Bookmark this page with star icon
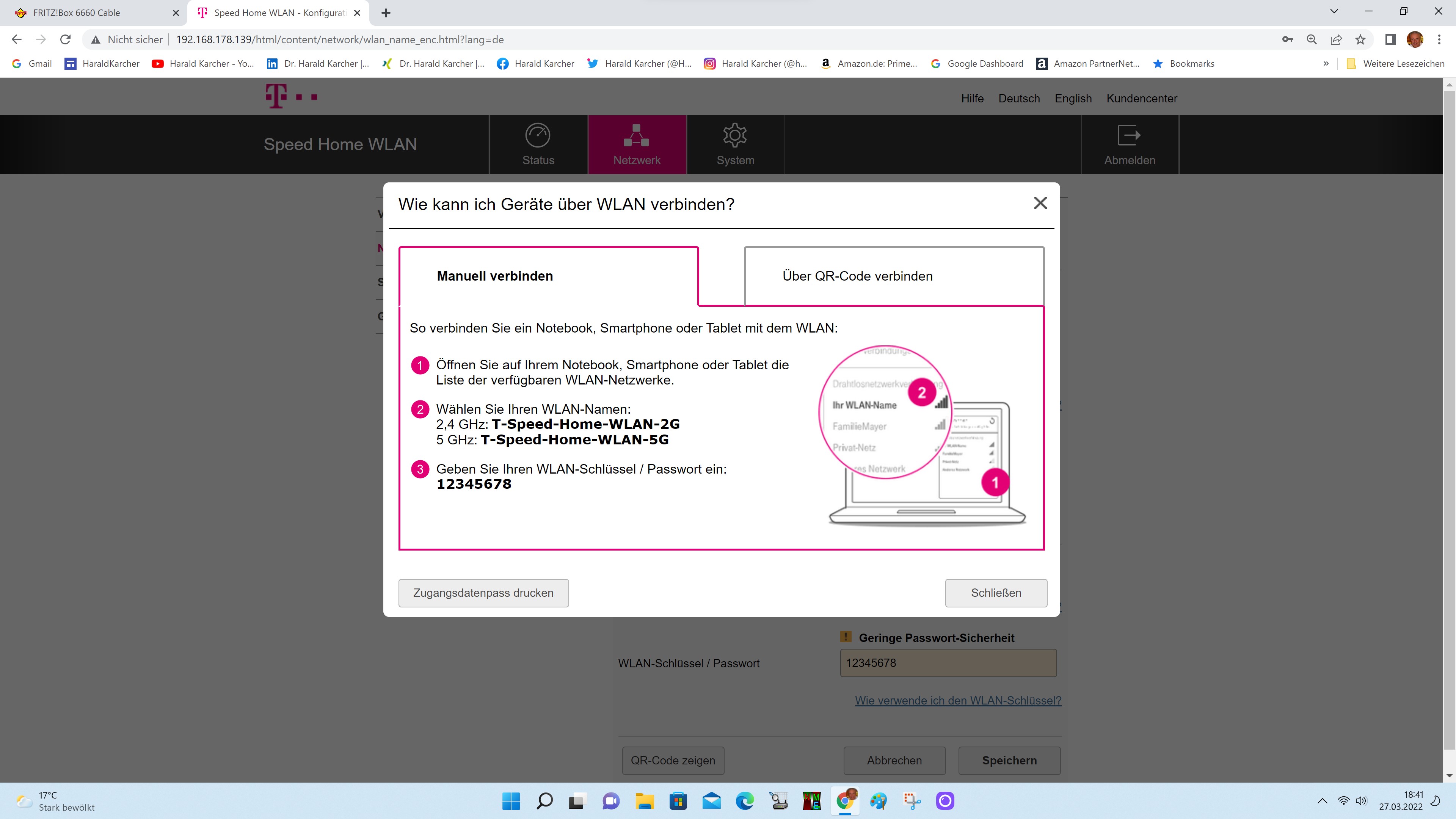This screenshot has height=819, width=1456. coord(1360,39)
